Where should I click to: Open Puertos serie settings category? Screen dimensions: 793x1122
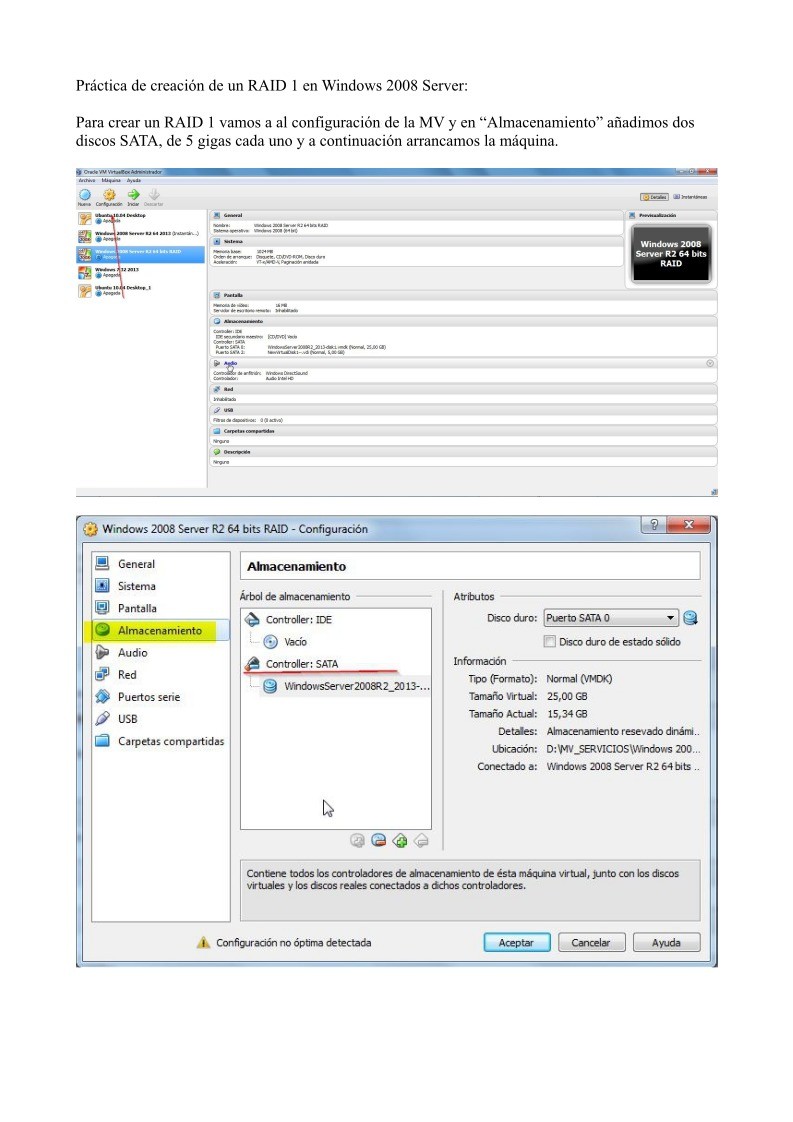coord(149,697)
